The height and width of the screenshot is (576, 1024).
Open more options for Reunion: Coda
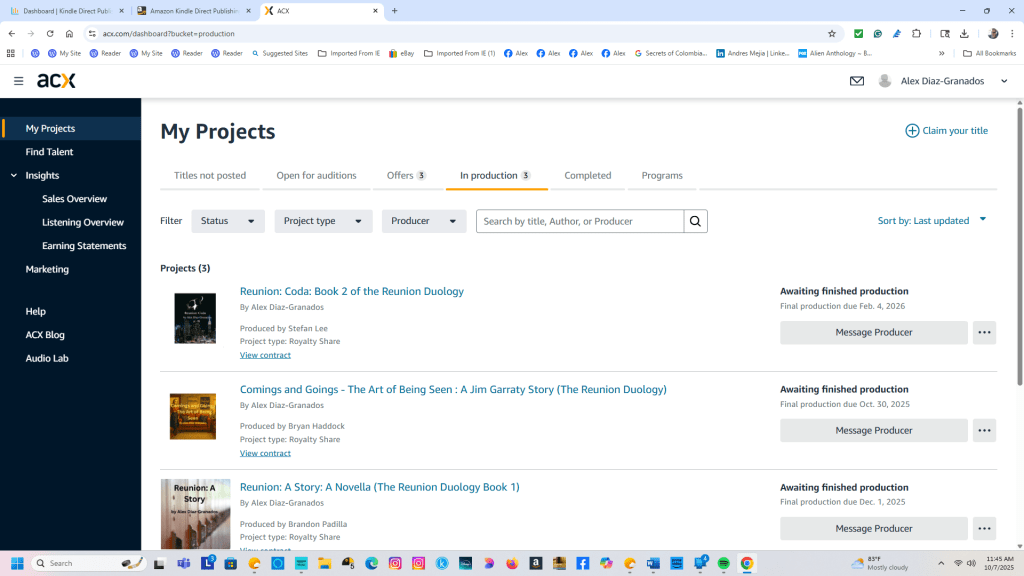[984, 333]
